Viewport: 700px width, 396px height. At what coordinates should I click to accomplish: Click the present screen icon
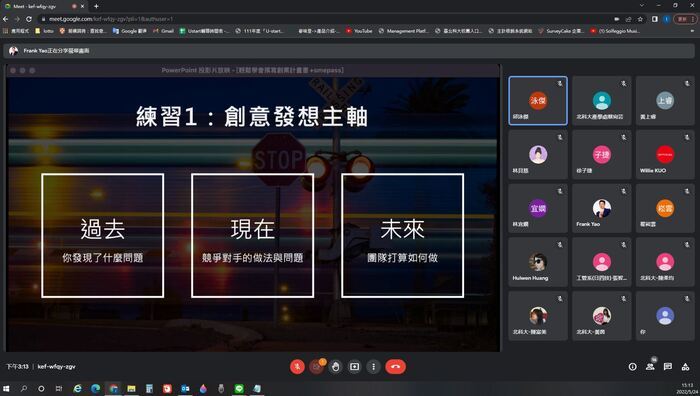pyautogui.click(x=354, y=367)
